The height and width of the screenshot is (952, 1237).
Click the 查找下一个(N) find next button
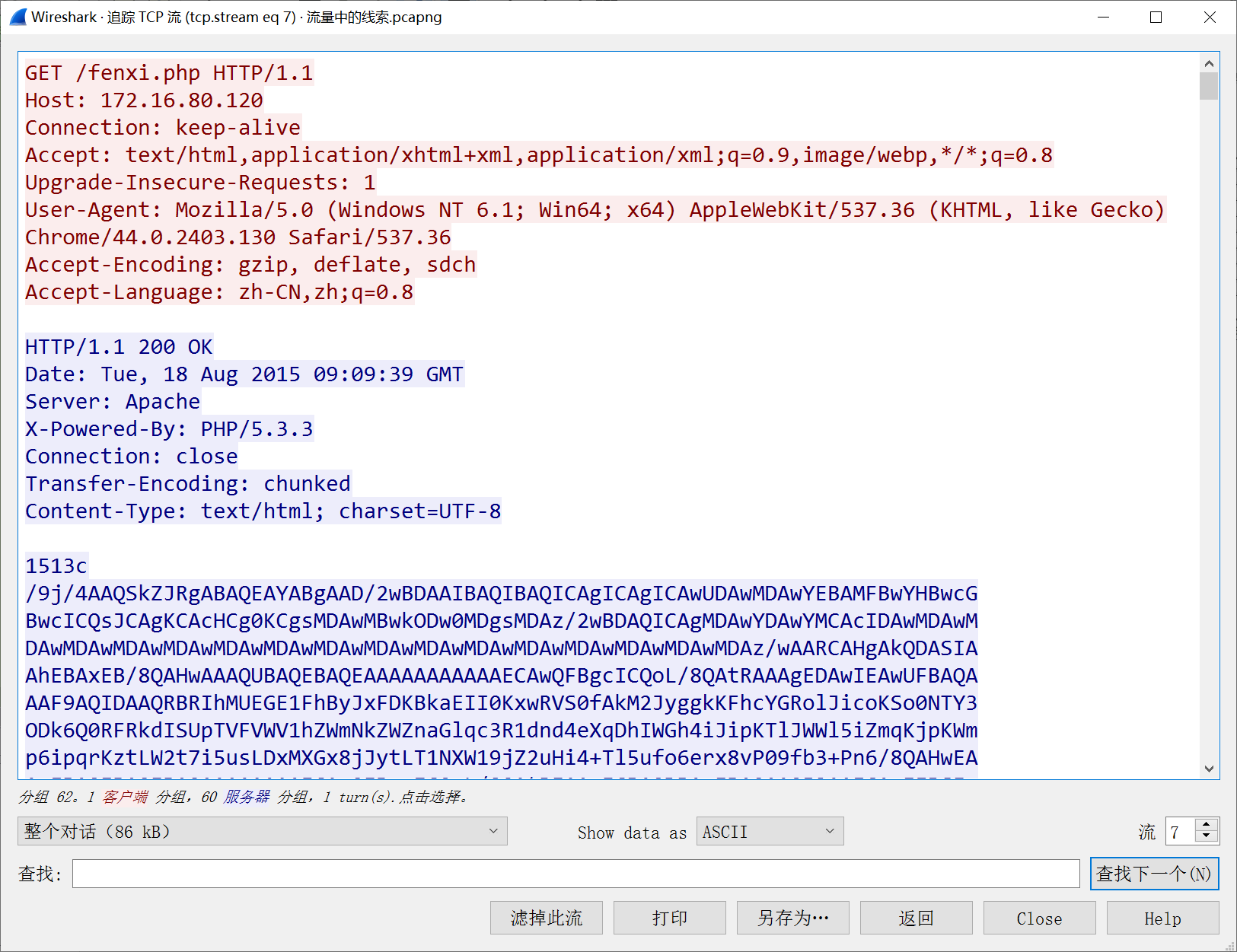[x=1154, y=874]
